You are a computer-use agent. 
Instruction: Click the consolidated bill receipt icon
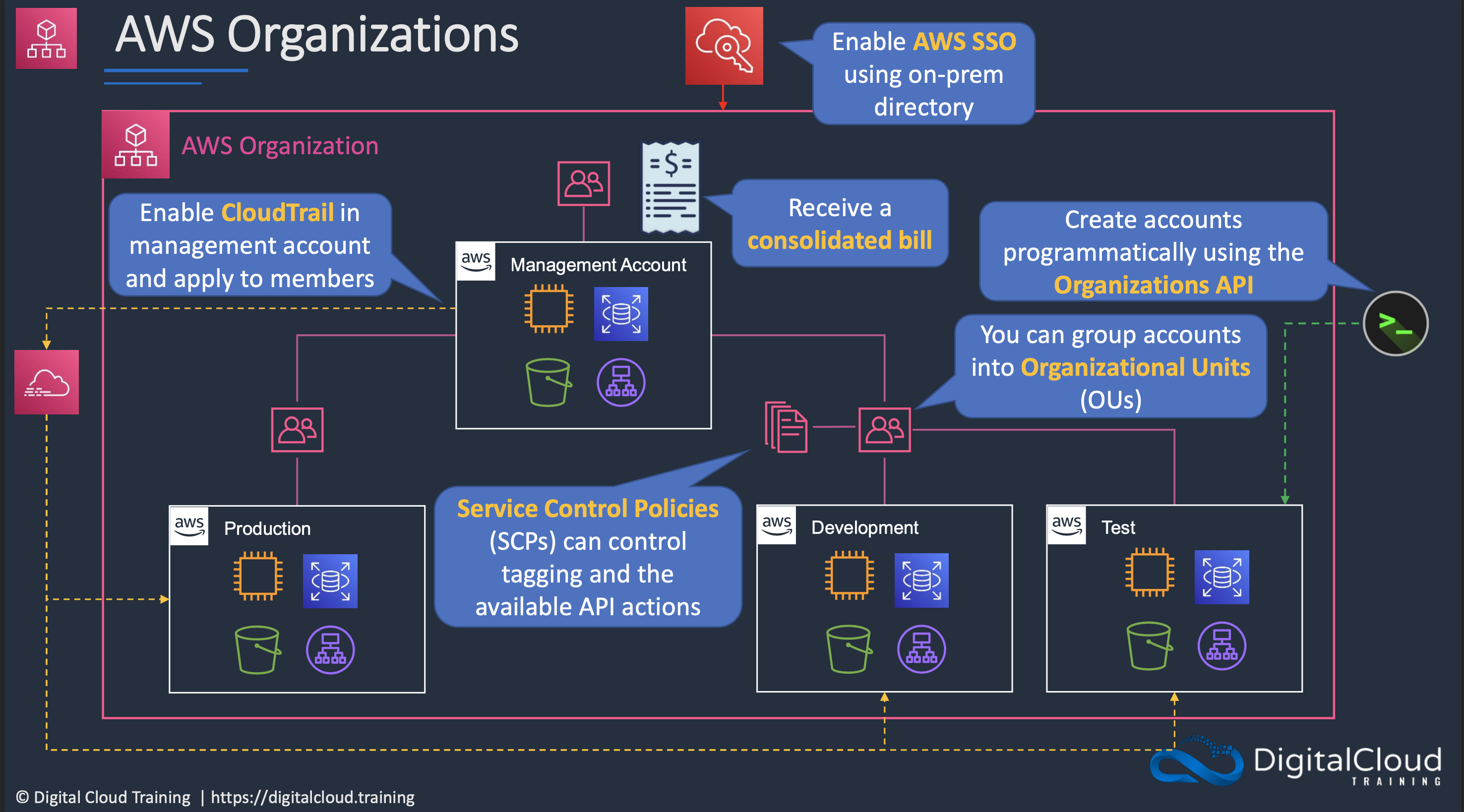(x=671, y=187)
